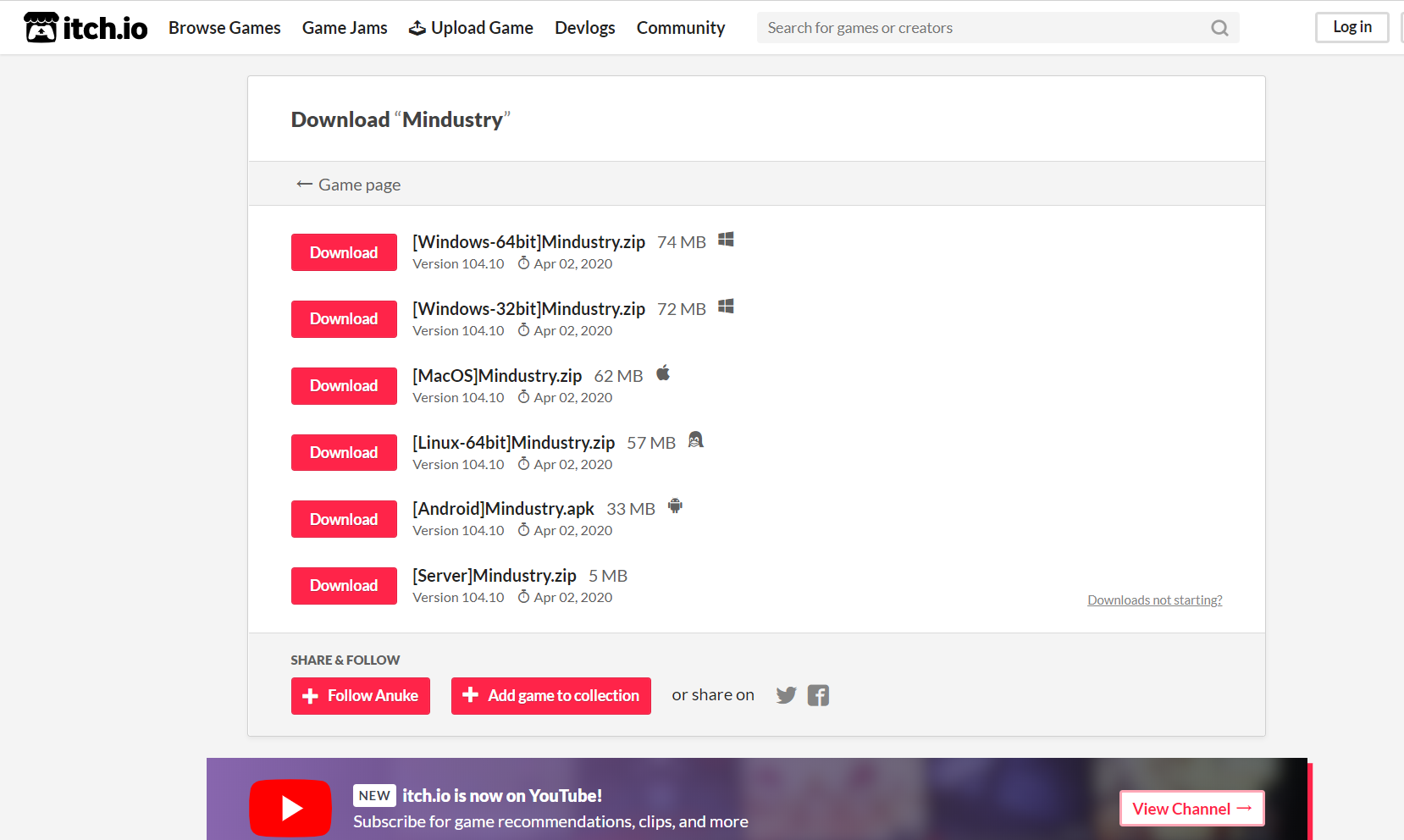Click the Log in button
The height and width of the screenshot is (840, 1404).
click(x=1352, y=27)
